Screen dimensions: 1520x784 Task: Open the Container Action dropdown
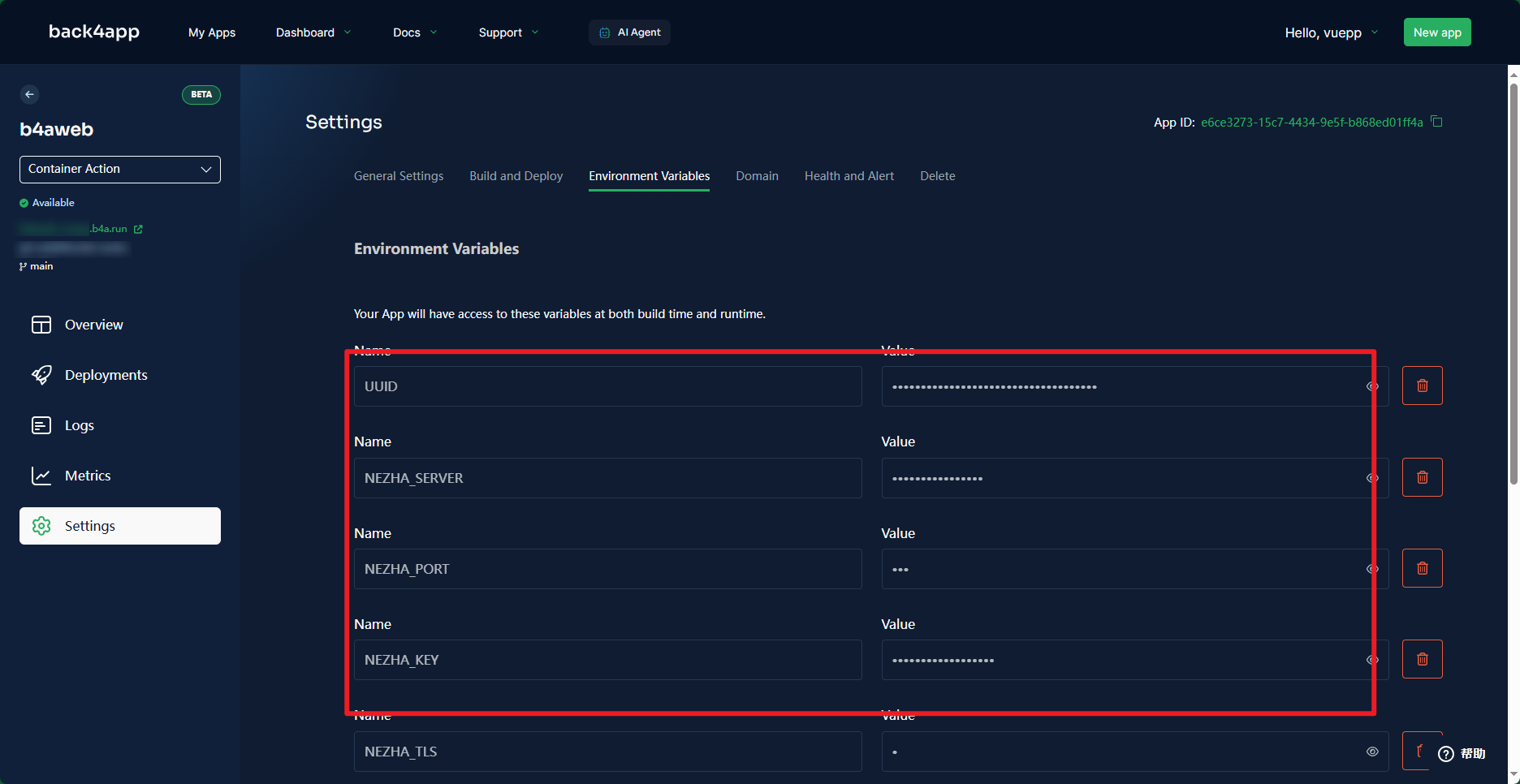click(120, 170)
